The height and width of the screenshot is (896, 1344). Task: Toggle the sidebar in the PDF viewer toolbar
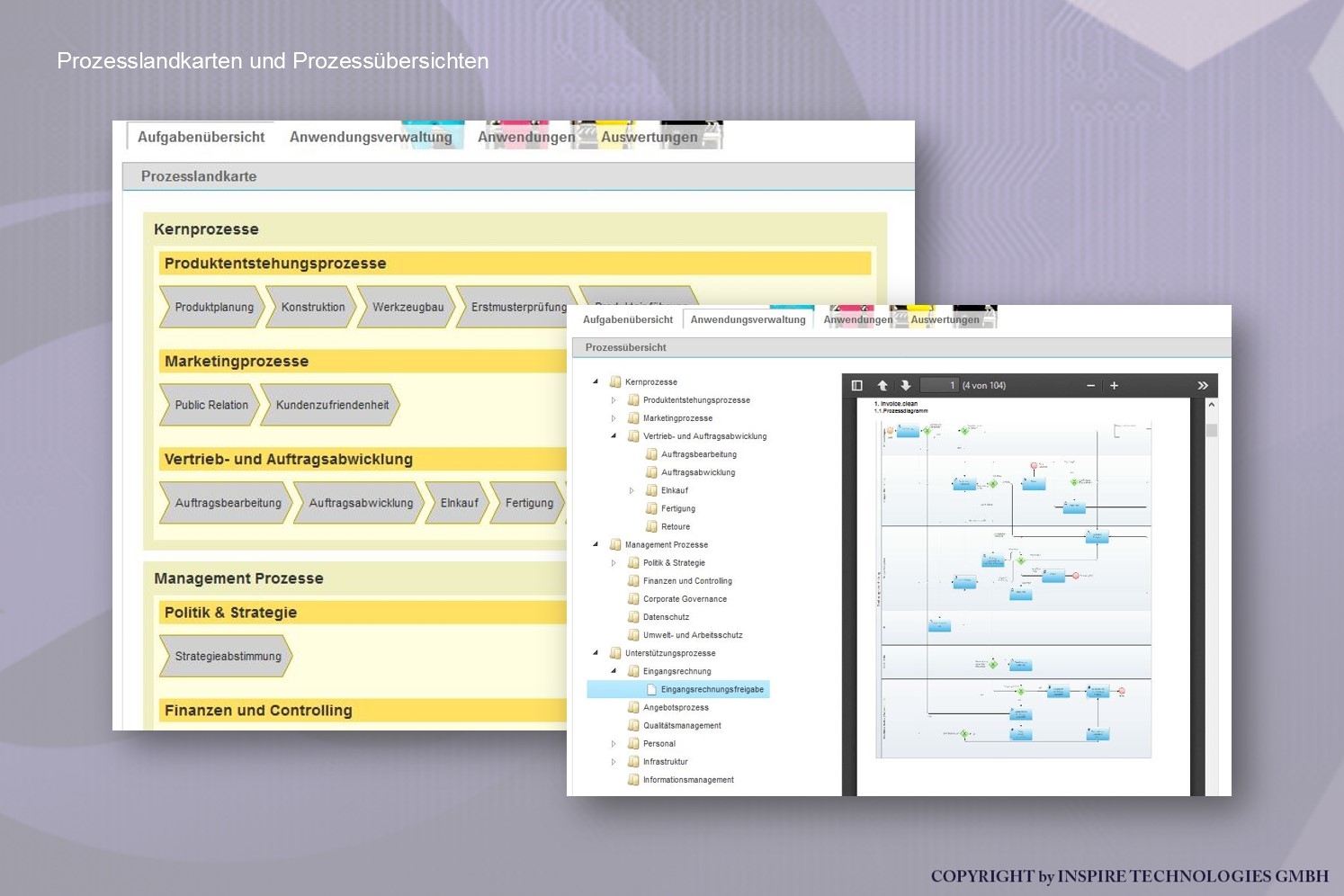856,385
